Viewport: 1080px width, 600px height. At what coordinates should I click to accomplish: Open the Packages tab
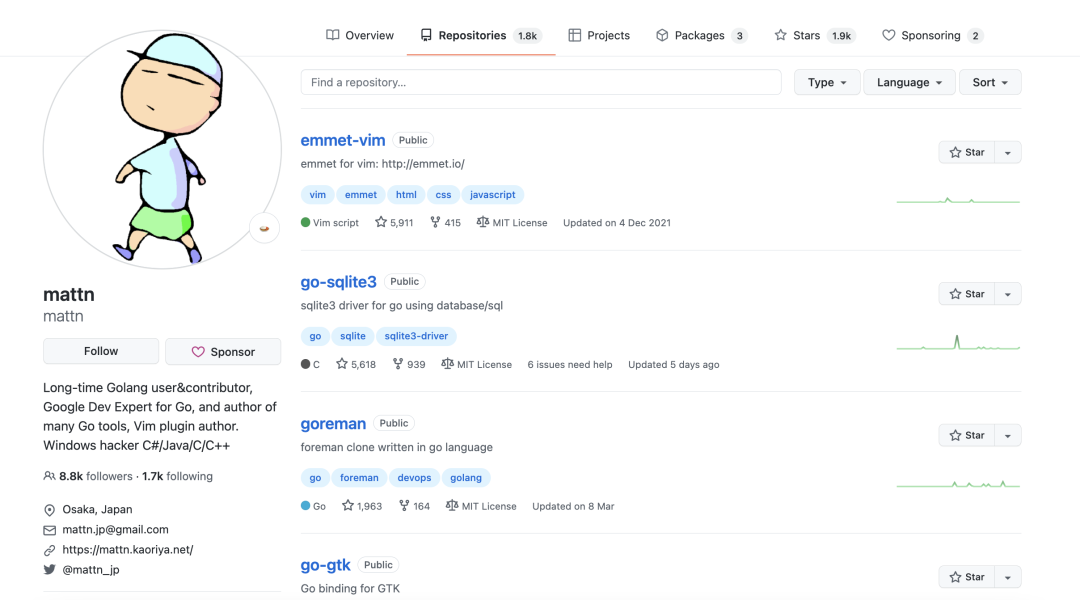tap(701, 35)
